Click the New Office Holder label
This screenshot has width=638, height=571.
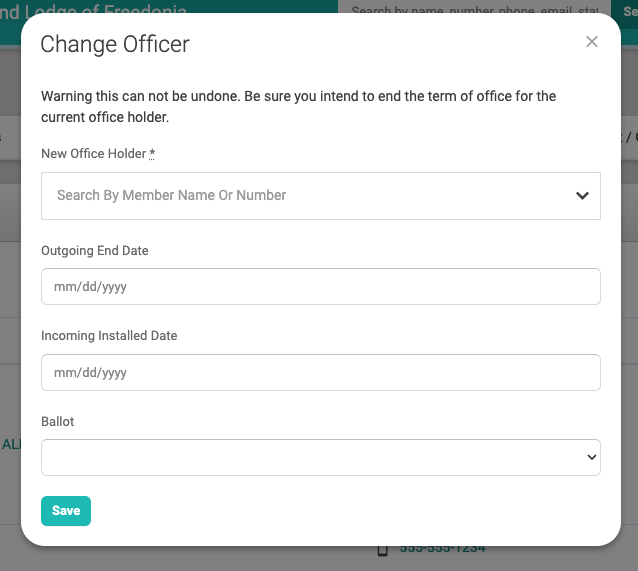tap(94, 153)
